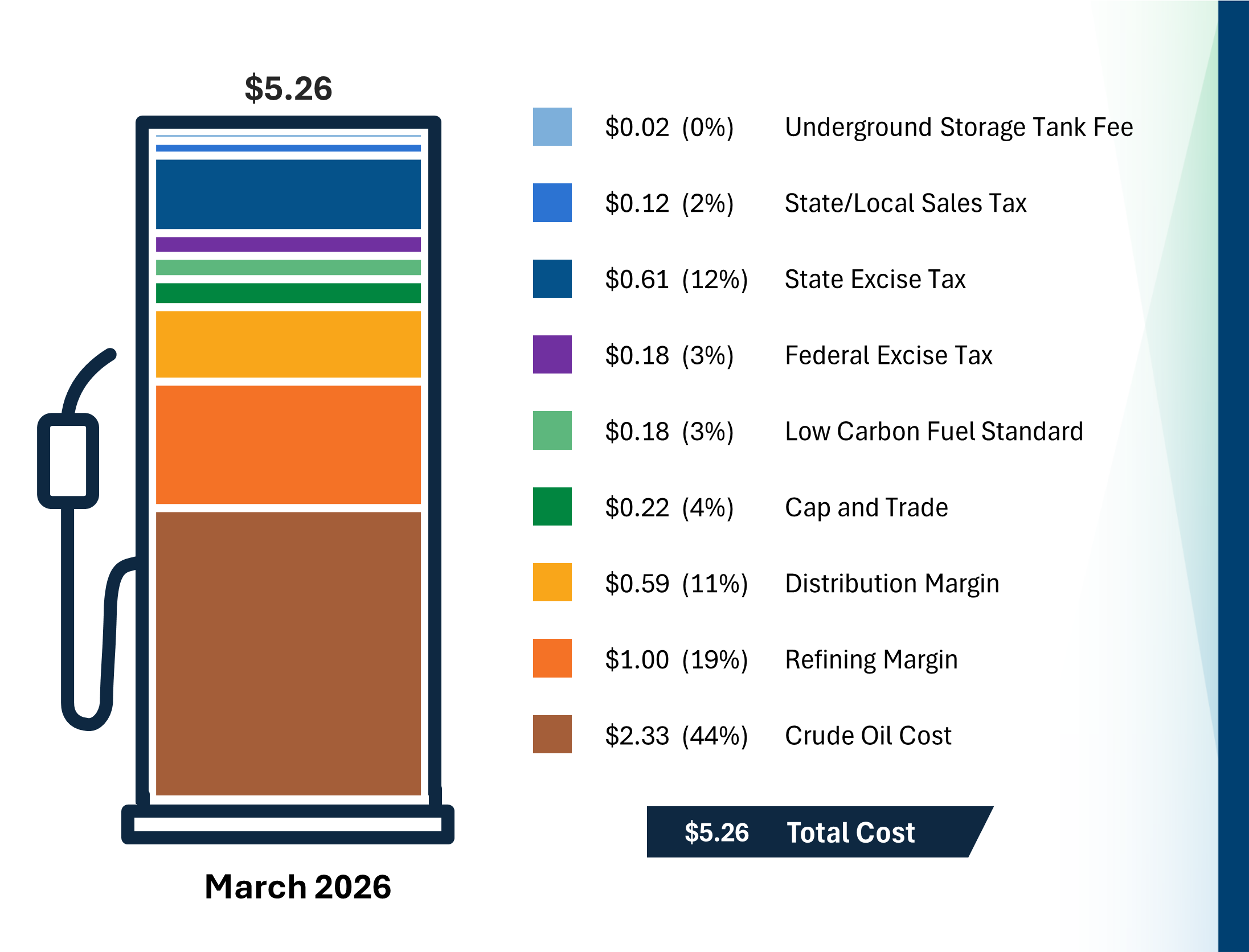
Task: Click the '$0.59 (11%)' value
Action: click(x=676, y=584)
